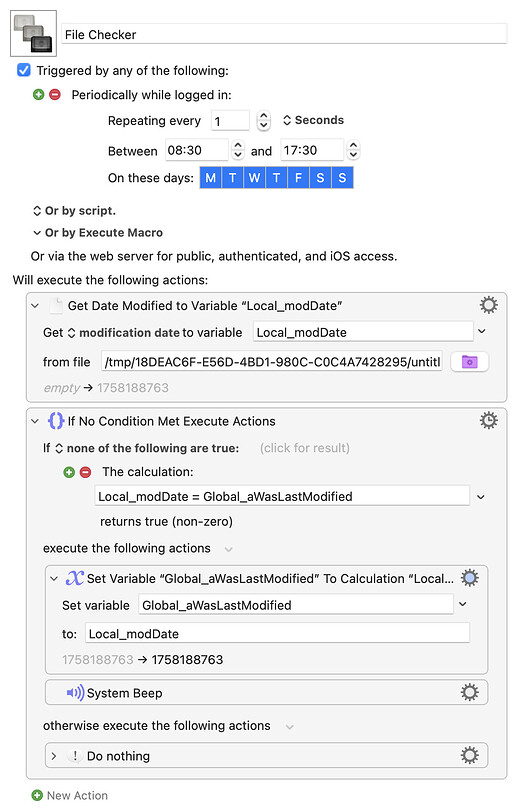
Task: Click the document icon of Get Date Modified
Action: click(x=56, y=305)
